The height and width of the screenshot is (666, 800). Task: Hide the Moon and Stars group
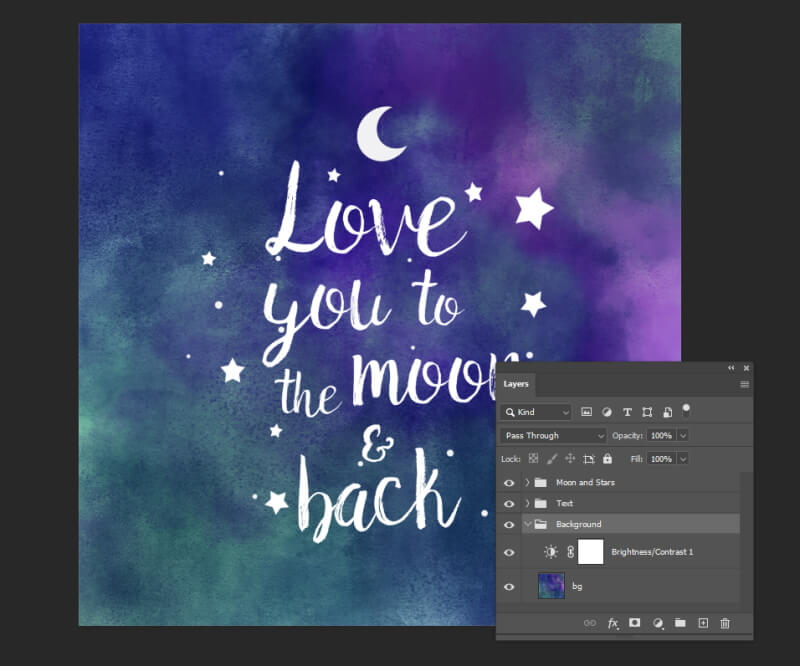point(509,482)
